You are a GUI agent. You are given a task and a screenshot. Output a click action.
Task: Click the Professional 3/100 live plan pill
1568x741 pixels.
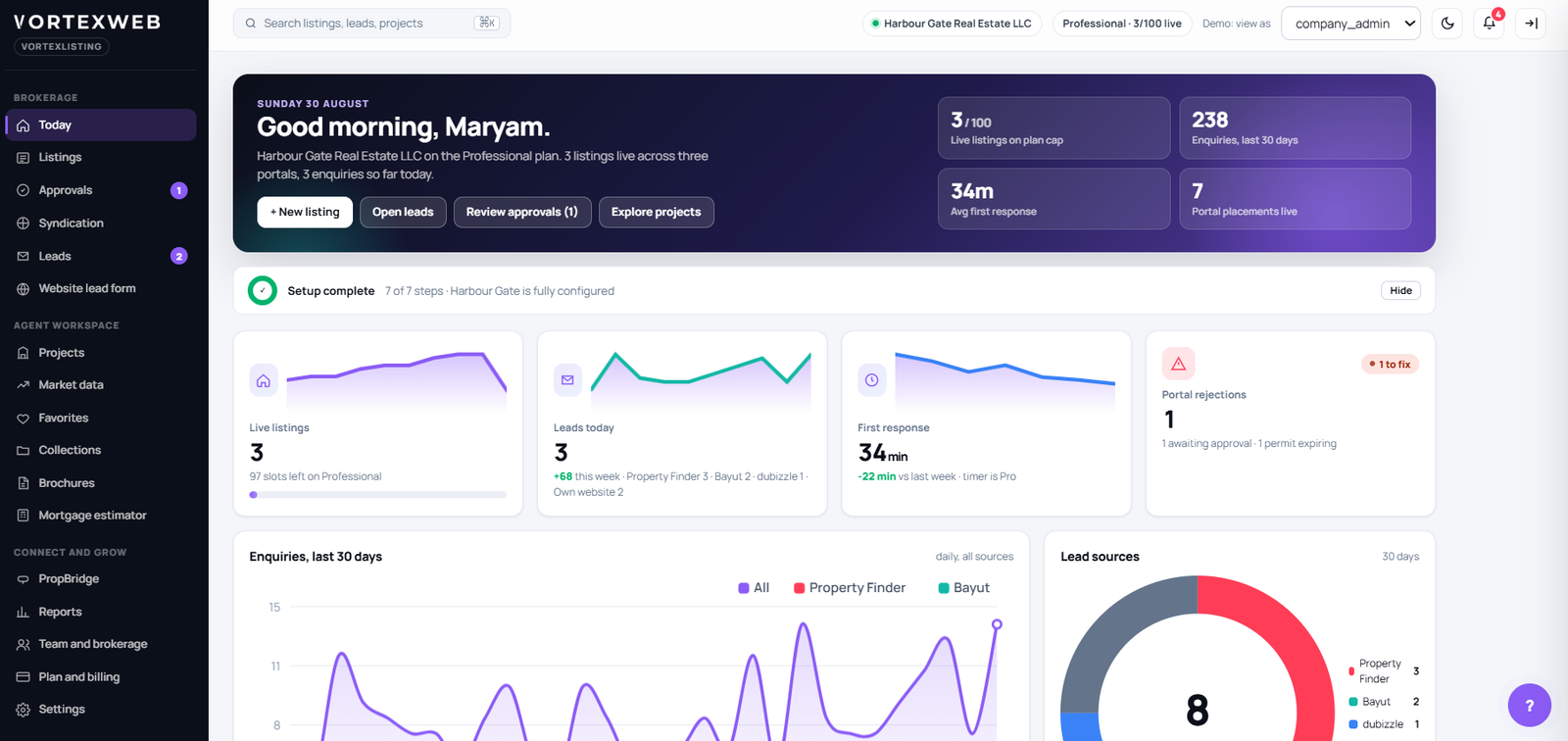pyautogui.click(x=1122, y=24)
